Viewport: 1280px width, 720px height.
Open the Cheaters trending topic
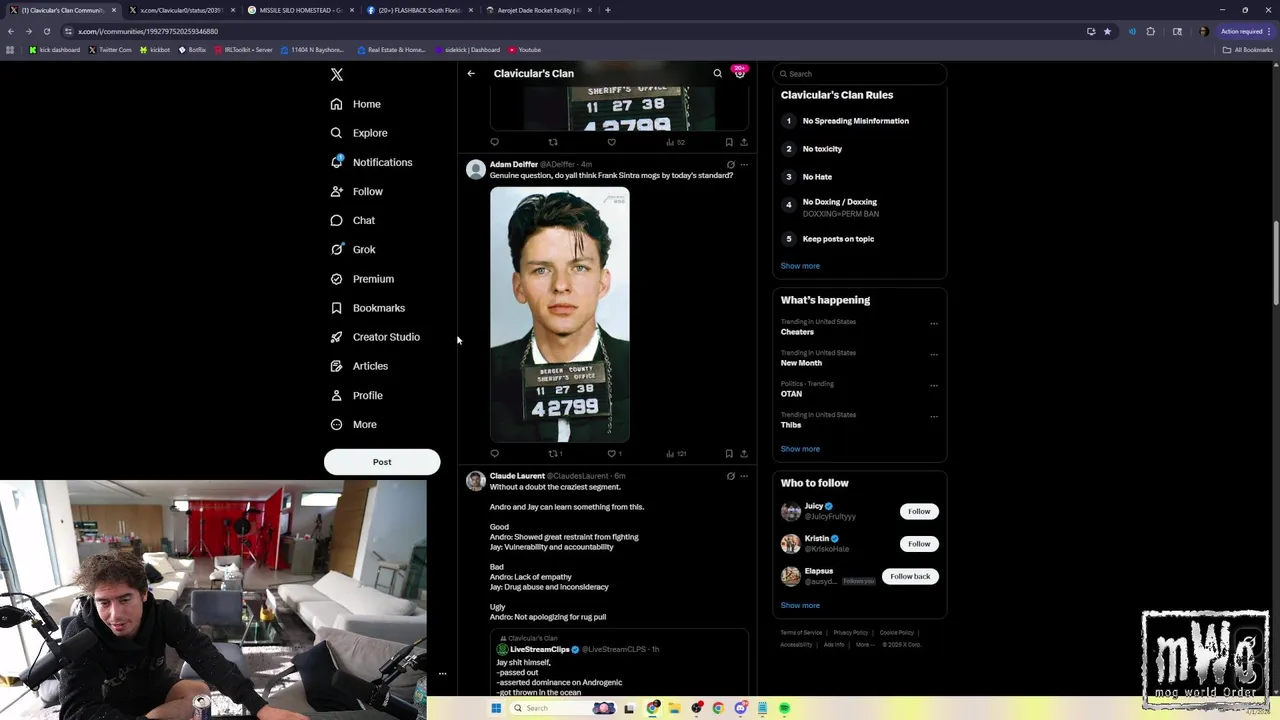(797, 332)
